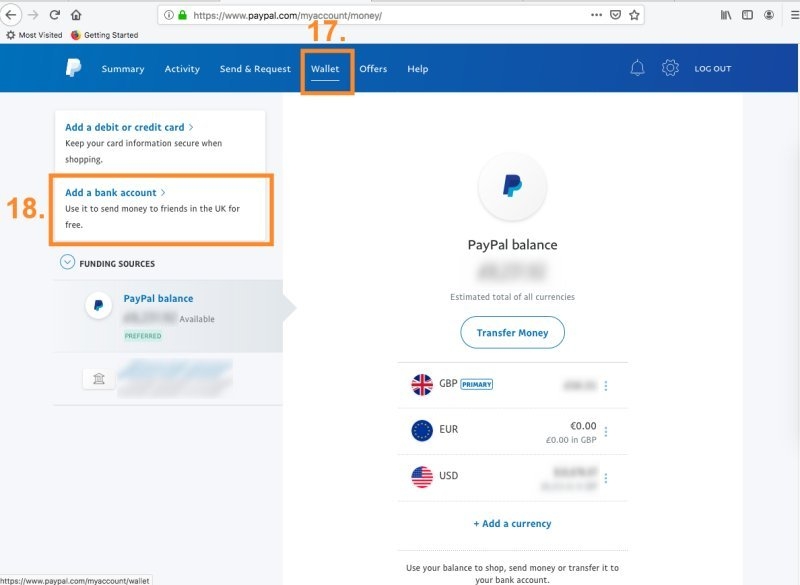This screenshot has width=800, height=585.
Task: Open site information icon in address bar
Action: [x=168, y=15]
